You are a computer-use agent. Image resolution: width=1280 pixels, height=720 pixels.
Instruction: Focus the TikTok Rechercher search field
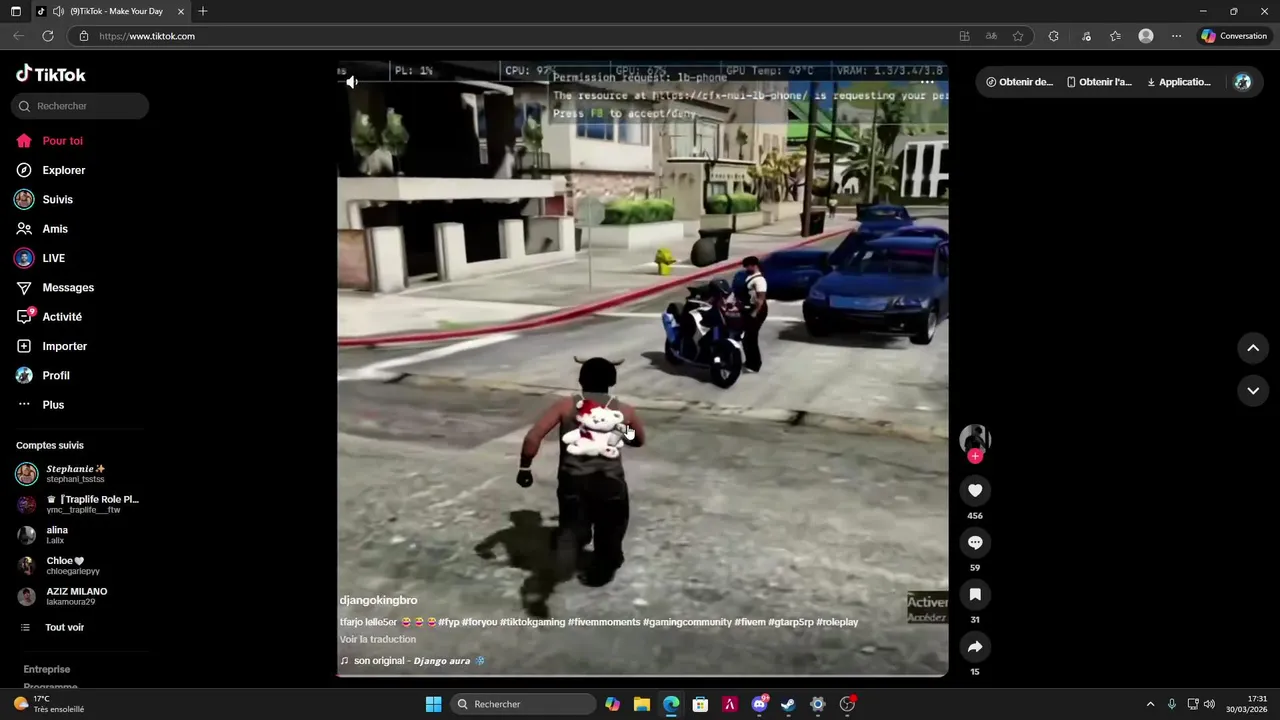81,106
